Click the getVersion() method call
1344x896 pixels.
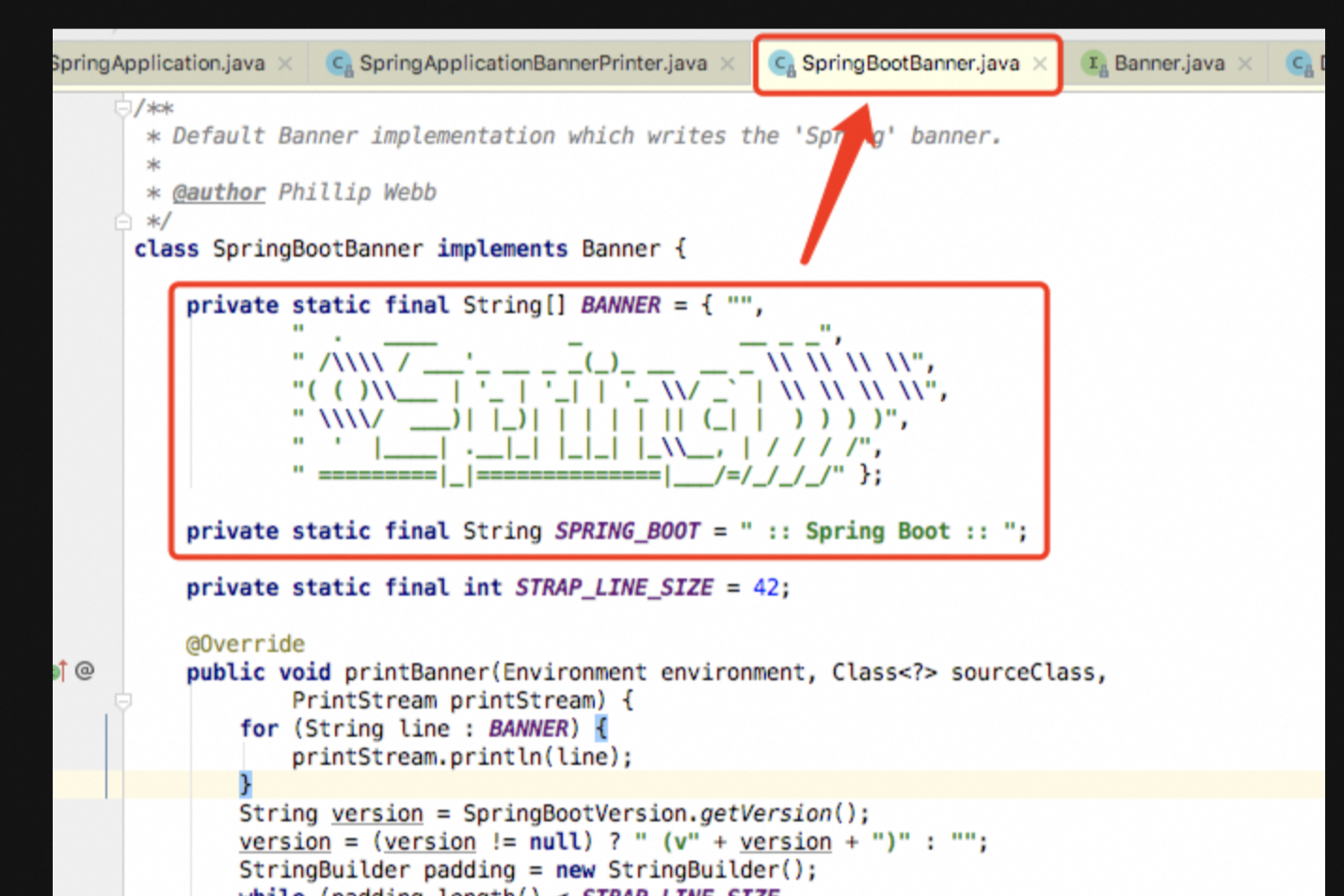(x=781, y=813)
